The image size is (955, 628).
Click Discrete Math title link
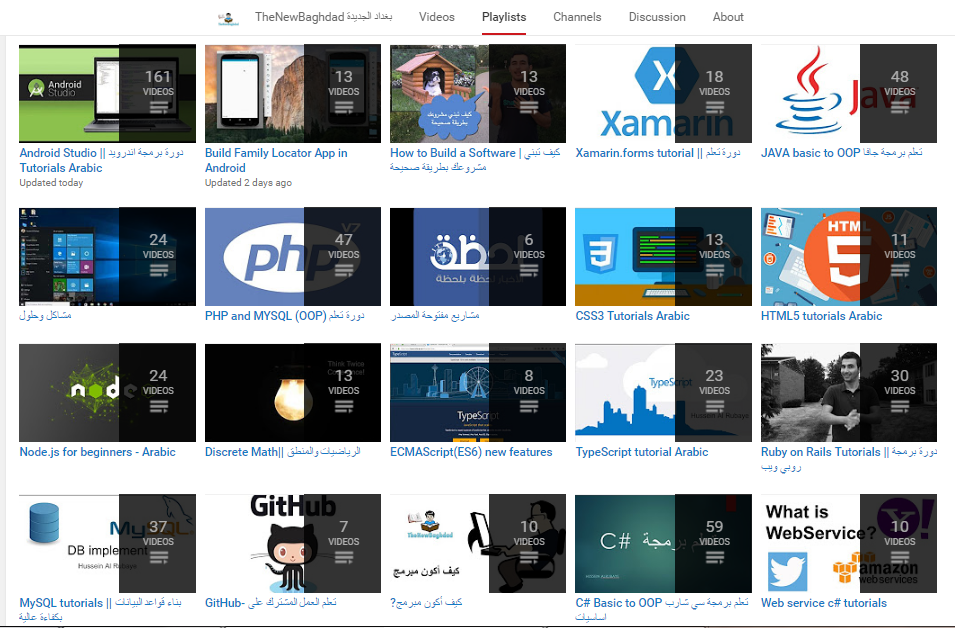pyautogui.click(x=283, y=452)
